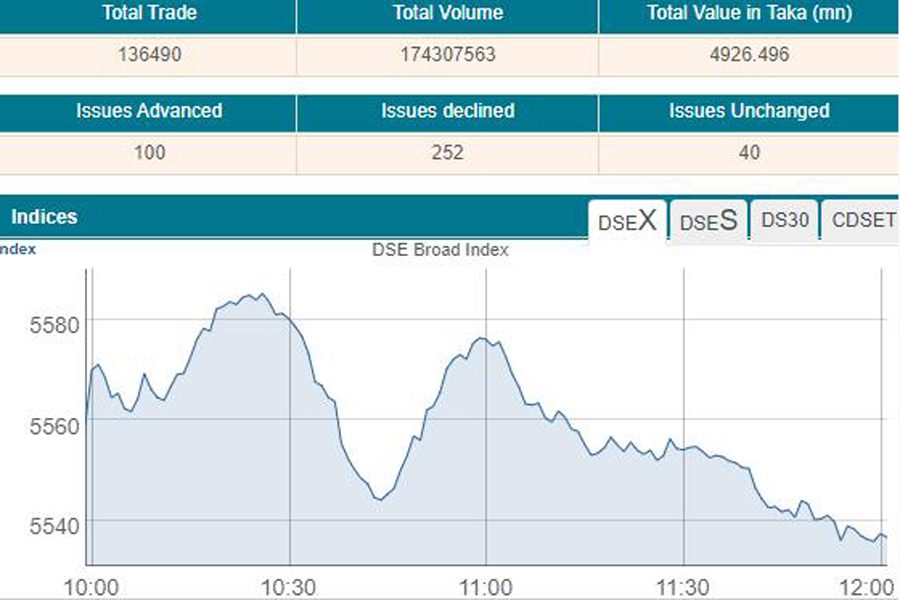Image resolution: width=900 pixels, height=600 pixels.
Task: Click the declined issues count 252
Action: click(x=447, y=153)
